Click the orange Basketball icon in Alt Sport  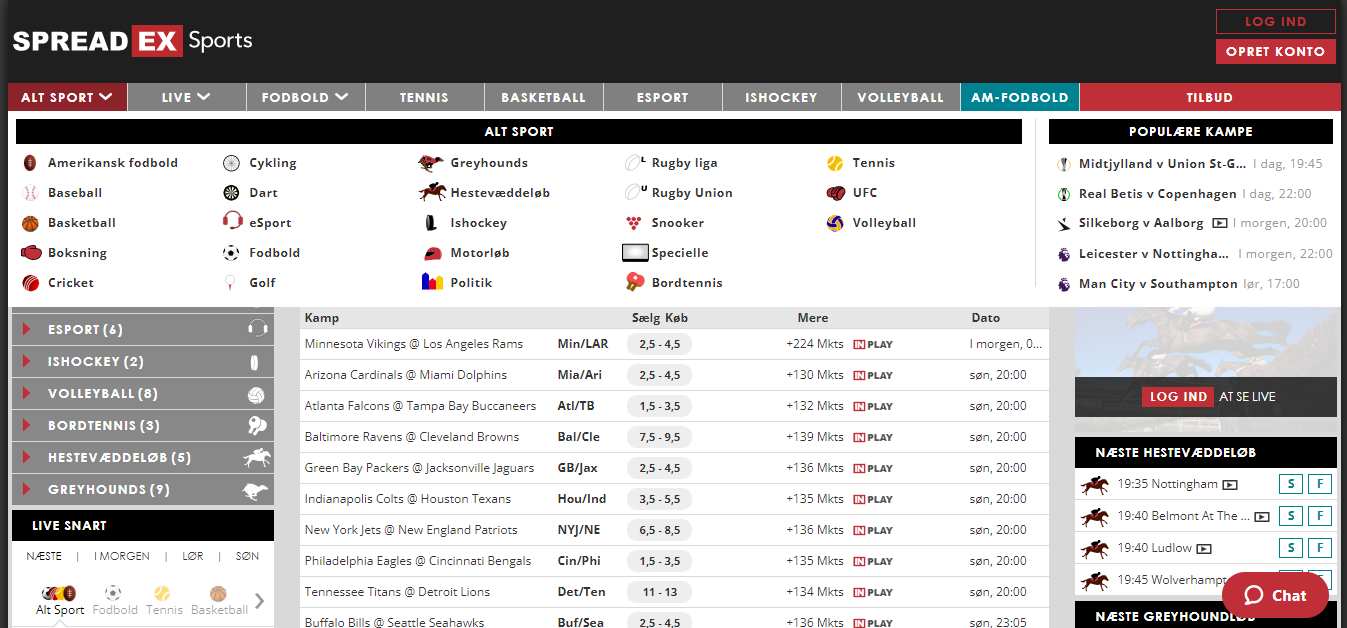pos(30,223)
